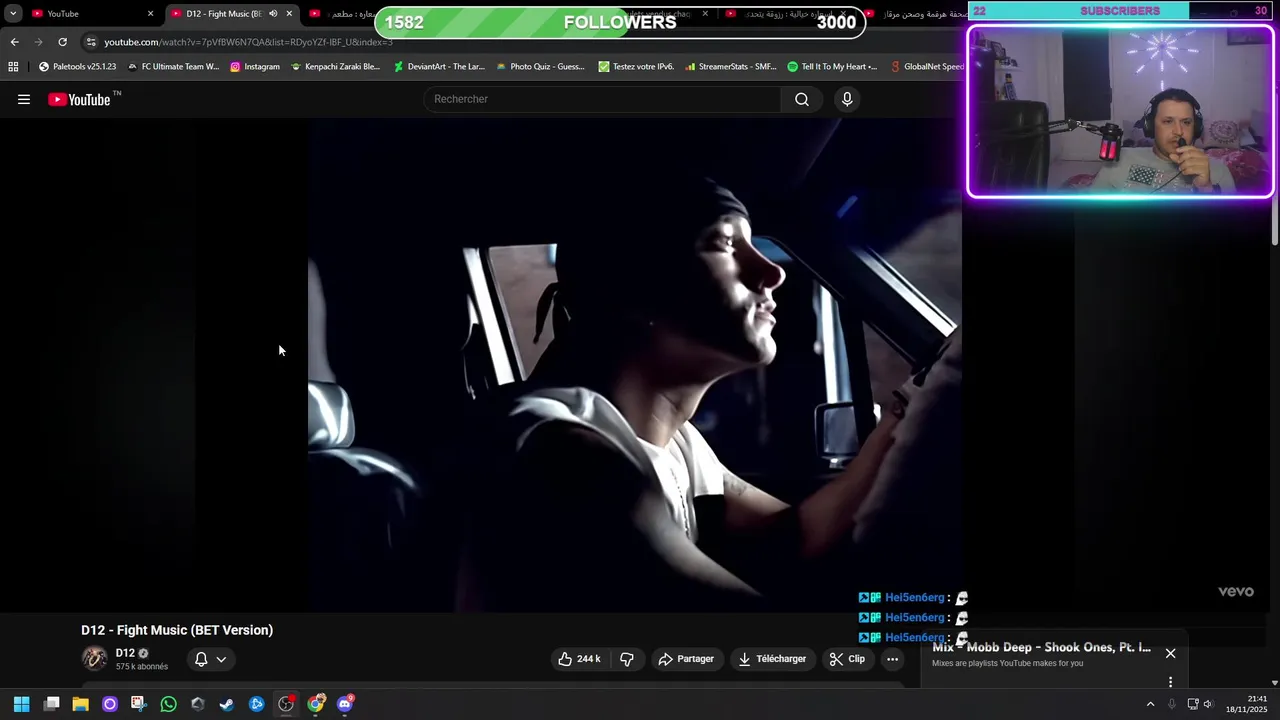This screenshot has width=1280, height=720.
Task: Focus the Rechercher search field
Action: pyautogui.click(x=603, y=99)
